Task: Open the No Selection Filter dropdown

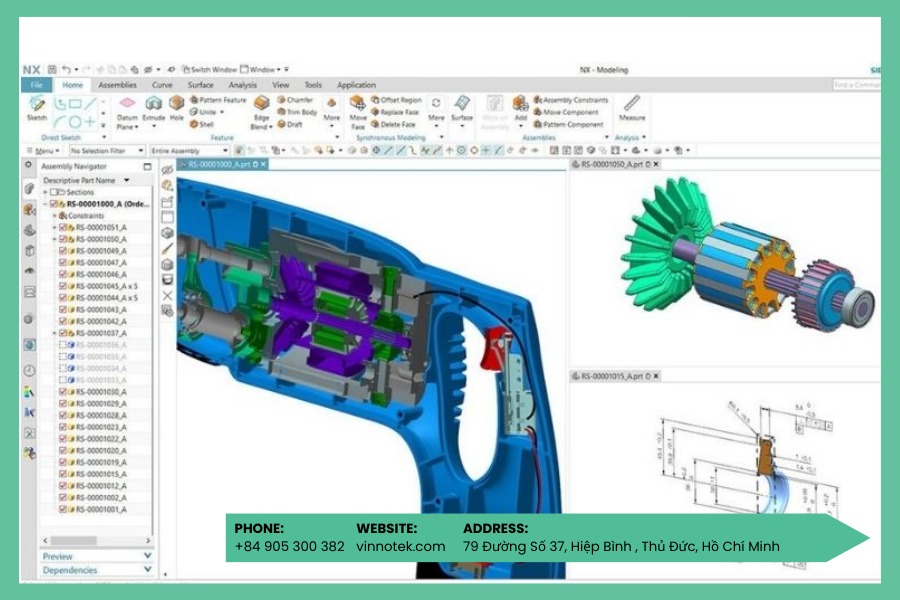Action: [x=106, y=150]
